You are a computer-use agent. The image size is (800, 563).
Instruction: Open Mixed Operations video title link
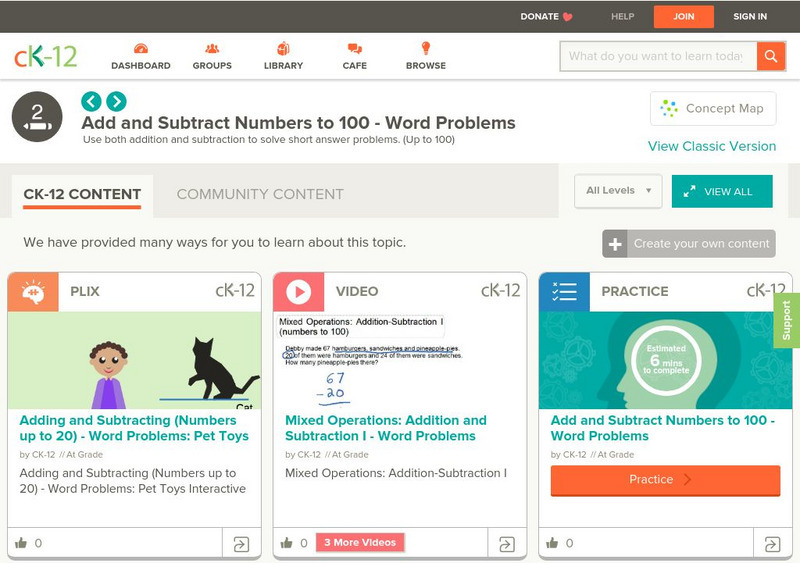point(386,428)
